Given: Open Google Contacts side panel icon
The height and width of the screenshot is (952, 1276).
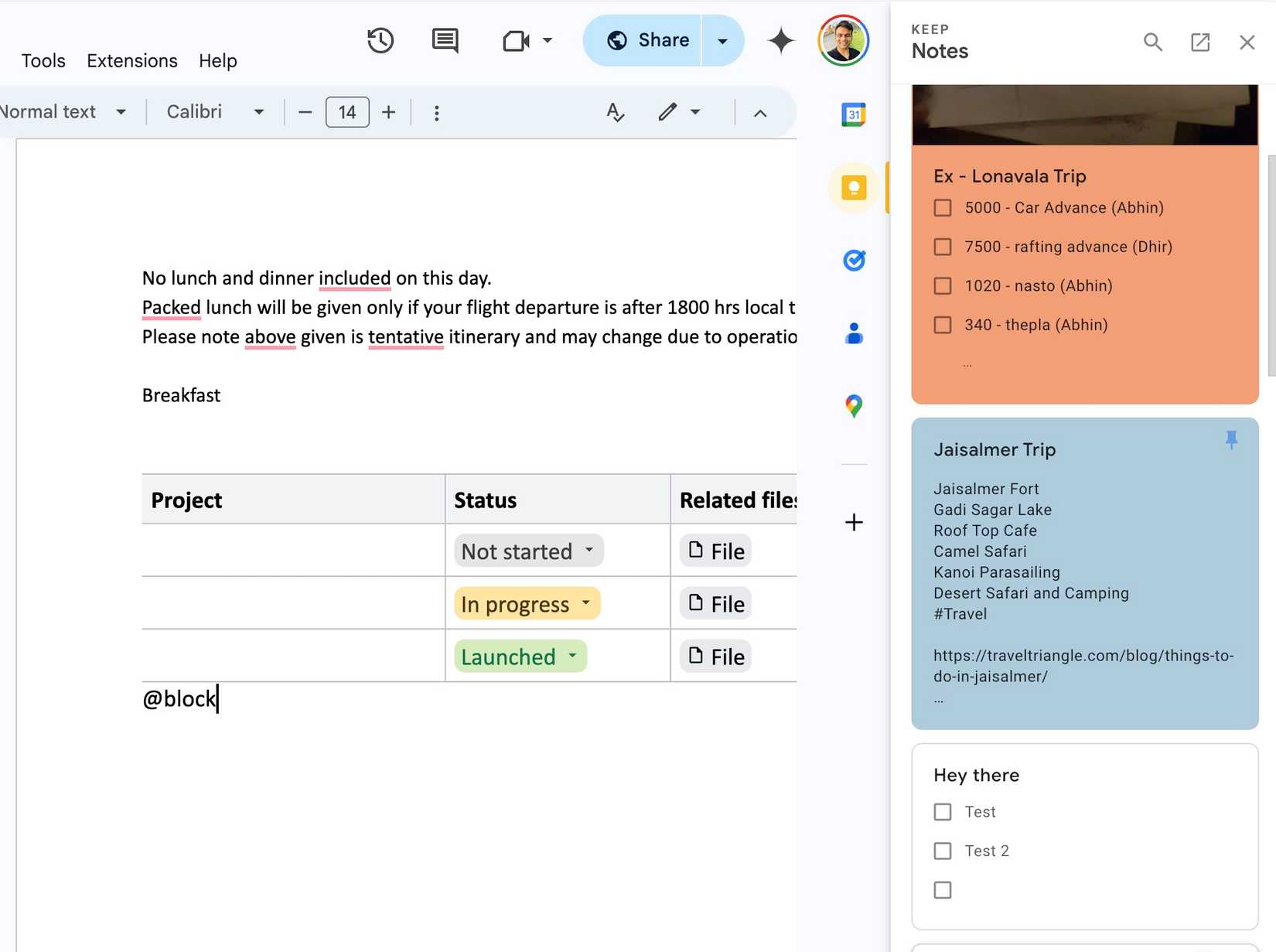Looking at the screenshot, I should click(854, 333).
